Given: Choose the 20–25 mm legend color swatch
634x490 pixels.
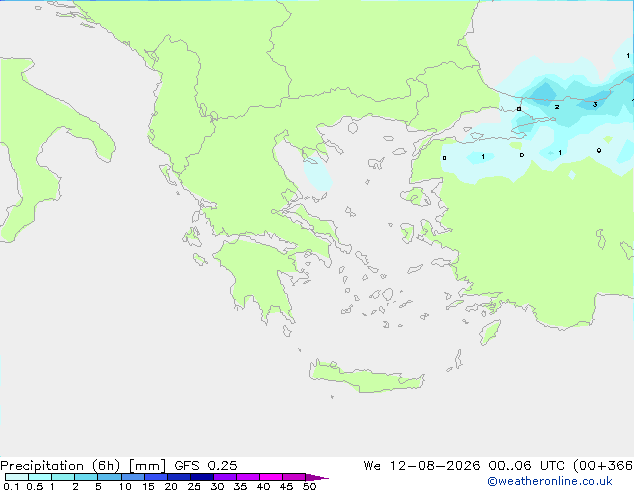Looking at the screenshot, I should (x=178, y=477).
